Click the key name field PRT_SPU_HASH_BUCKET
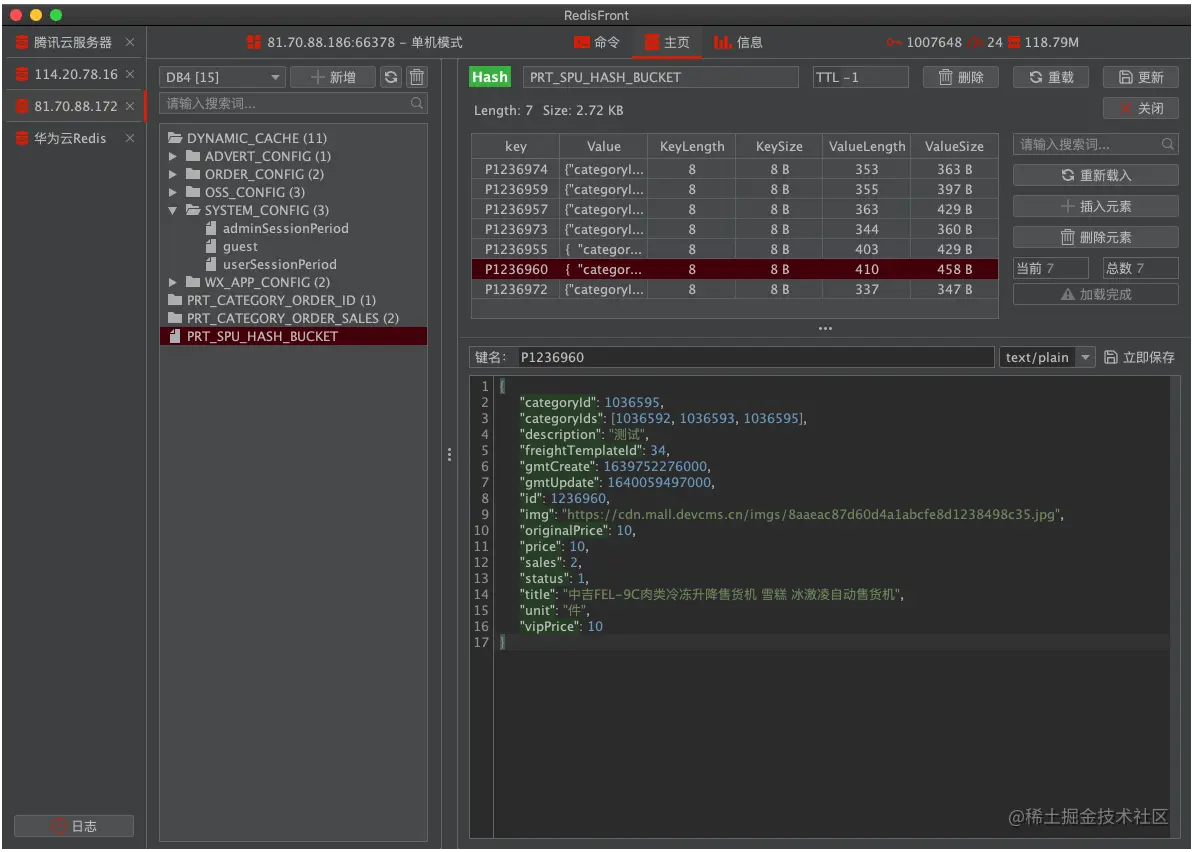 (660, 77)
